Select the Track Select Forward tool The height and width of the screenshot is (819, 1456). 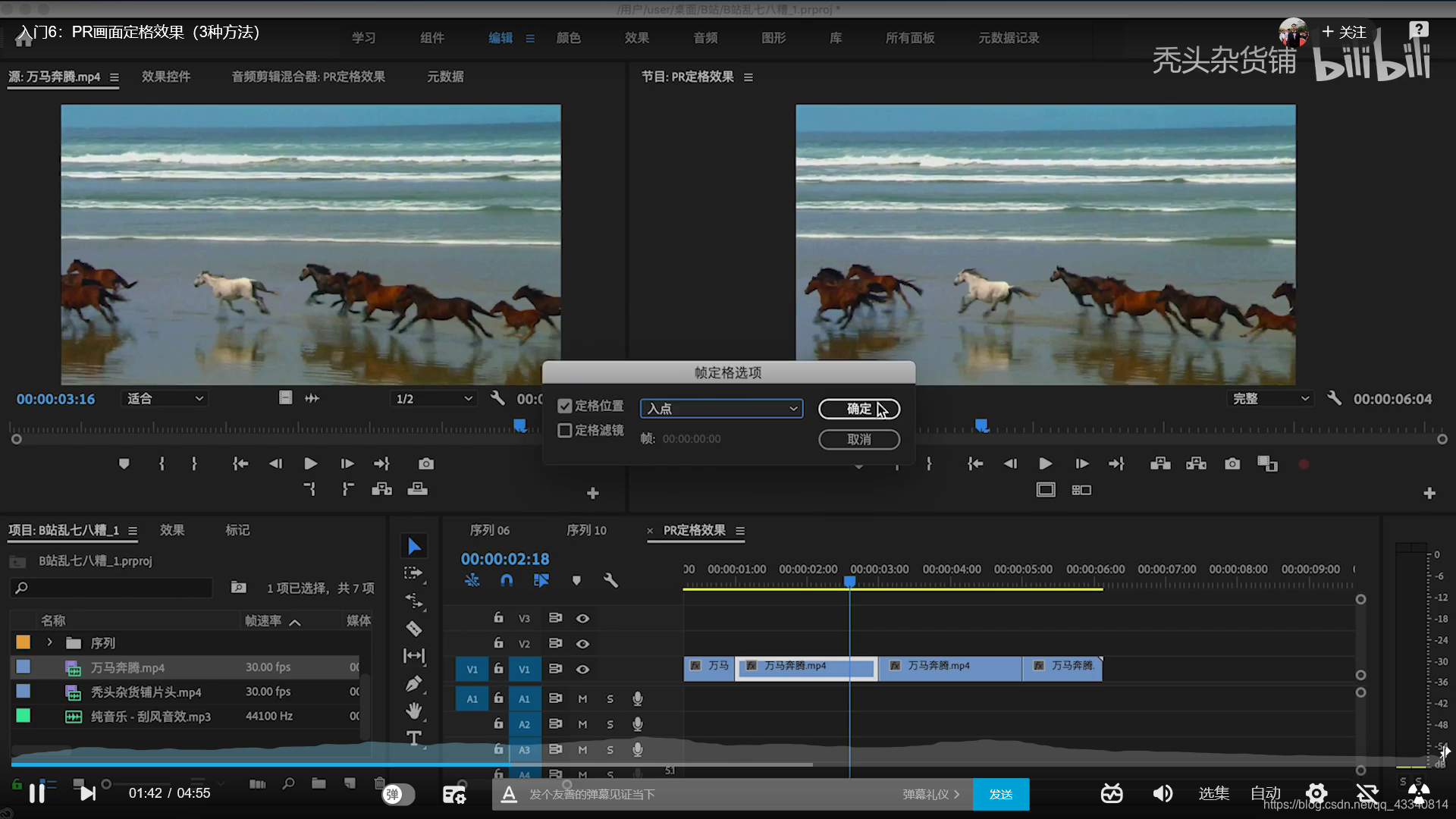pyautogui.click(x=413, y=573)
